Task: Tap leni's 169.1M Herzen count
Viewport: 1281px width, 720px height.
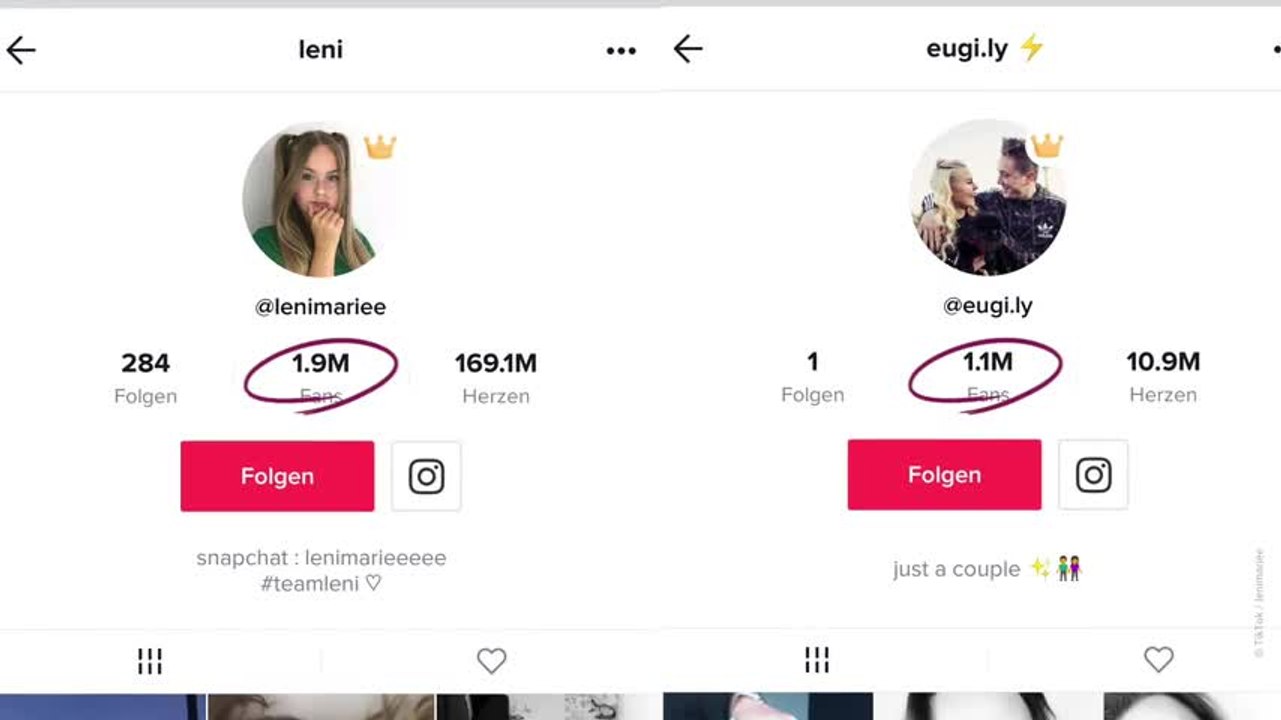Action: pyautogui.click(x=496, y=377)
